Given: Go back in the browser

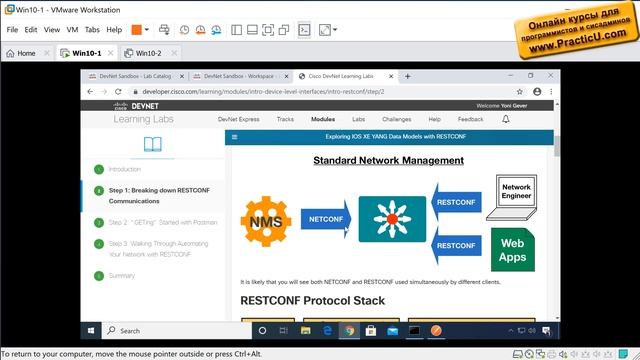Looking at the screenshot, I should [90, 92].
